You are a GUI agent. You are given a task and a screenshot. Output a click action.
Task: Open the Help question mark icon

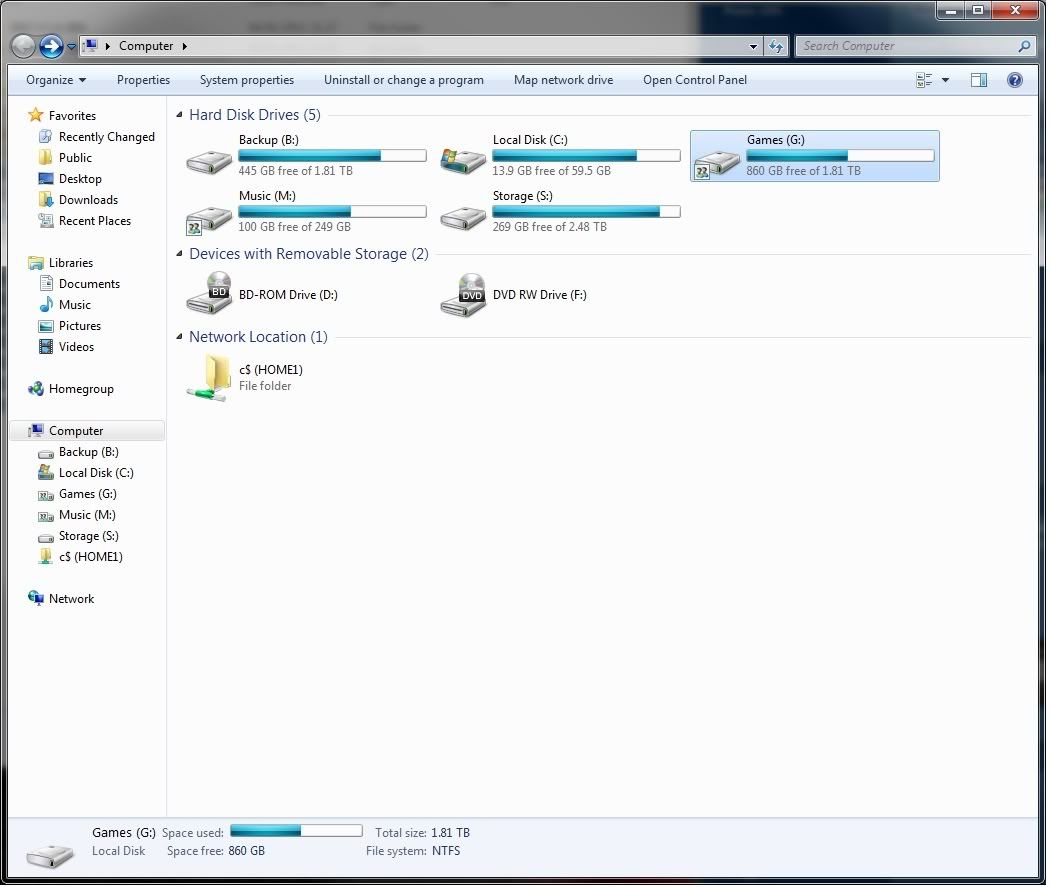1014,80
